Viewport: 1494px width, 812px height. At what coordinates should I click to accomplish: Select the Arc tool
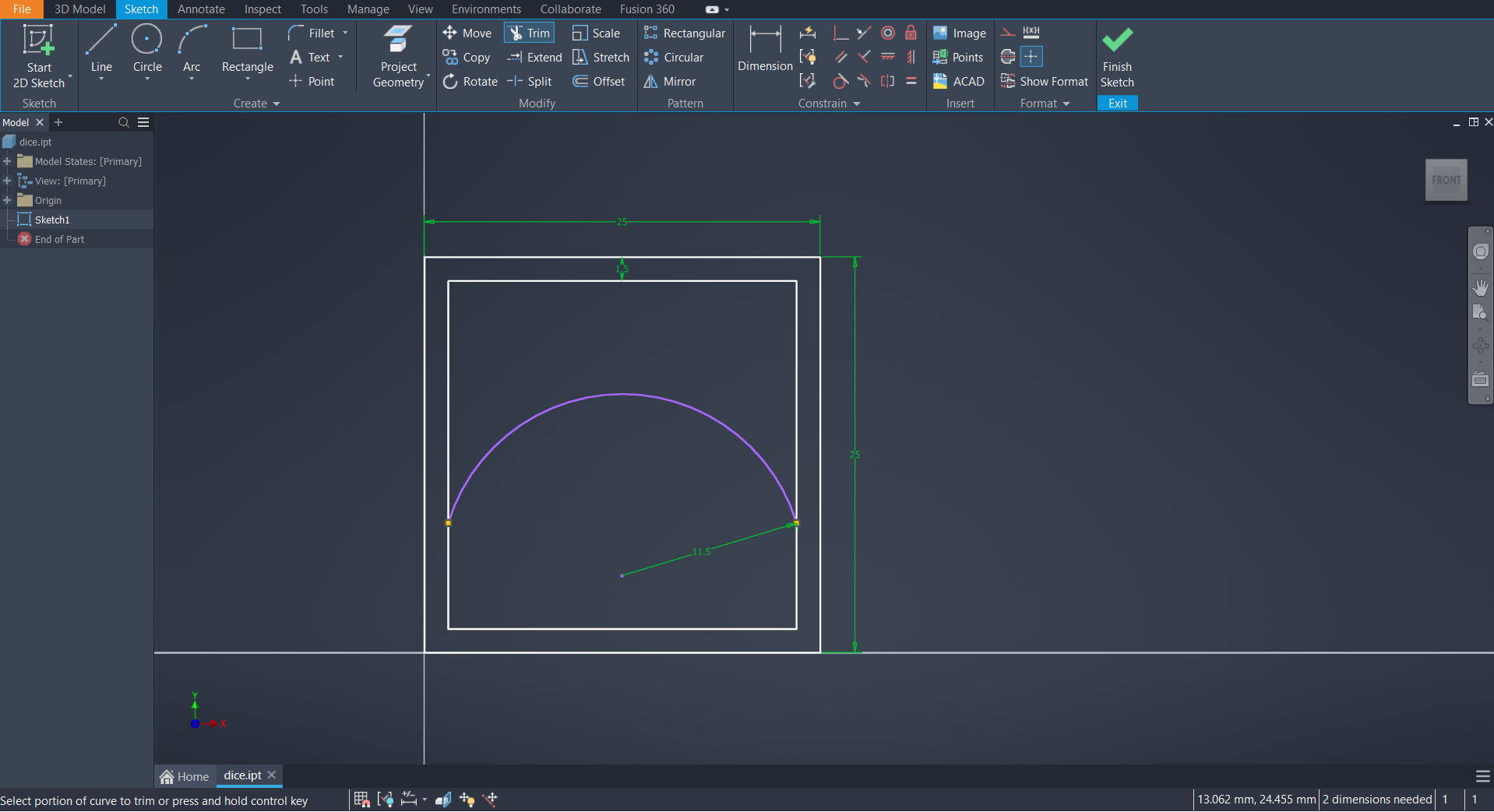[x=192, y=50]
